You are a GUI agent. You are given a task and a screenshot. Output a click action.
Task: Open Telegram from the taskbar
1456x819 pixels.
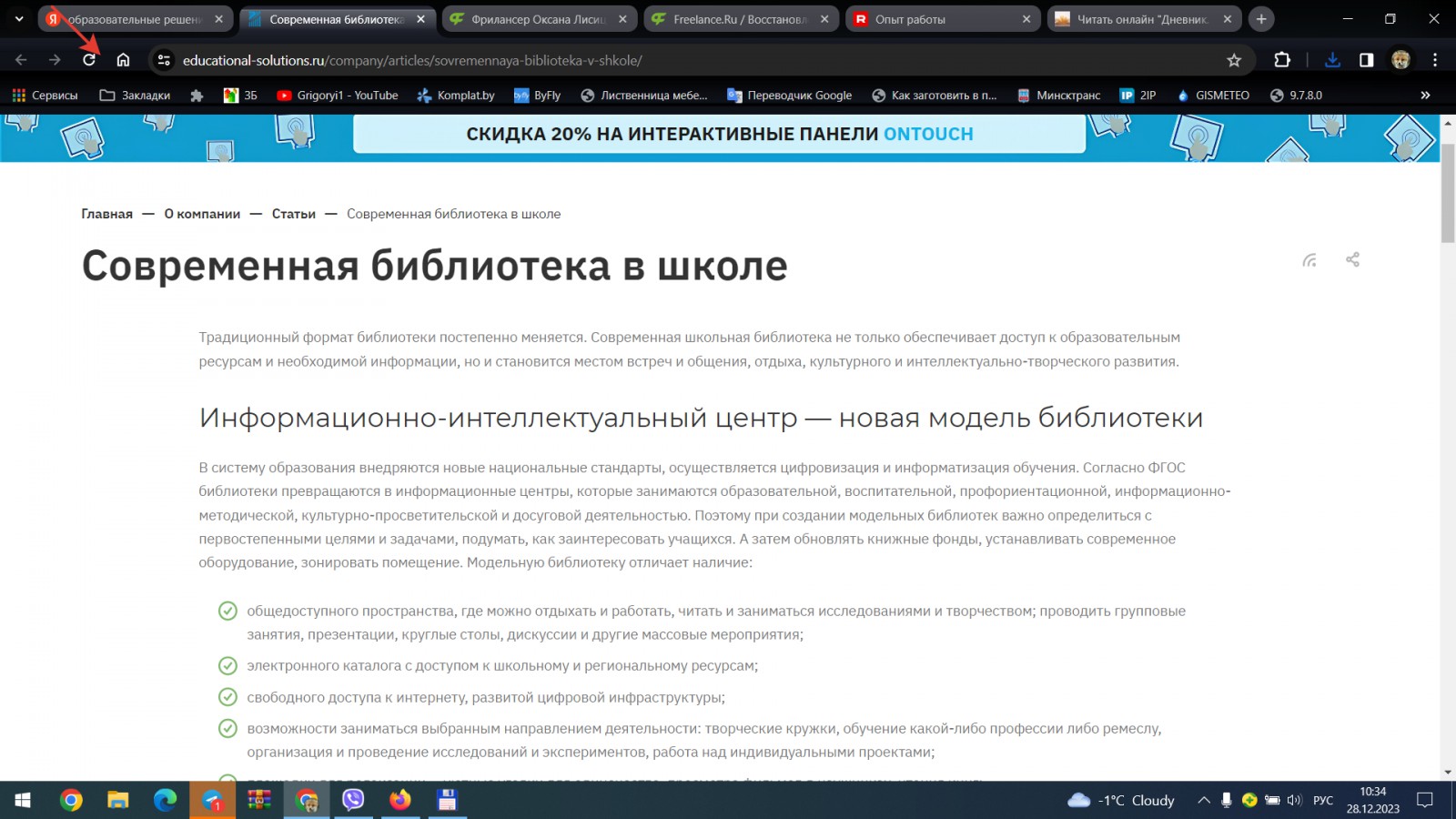pos(212,800)
